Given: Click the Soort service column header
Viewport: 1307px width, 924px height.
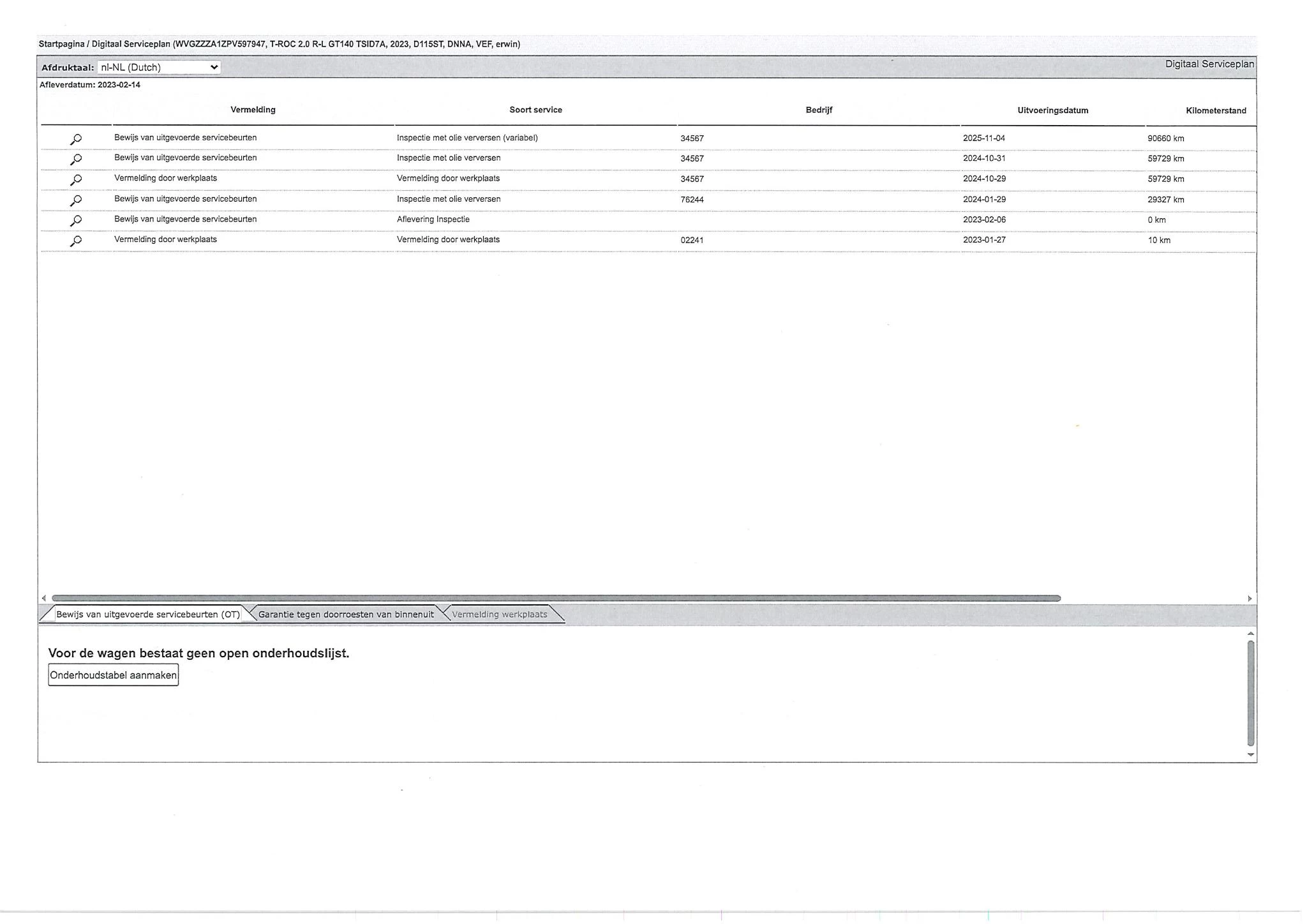Looking at the screenshot, I should tap(535, 110).
